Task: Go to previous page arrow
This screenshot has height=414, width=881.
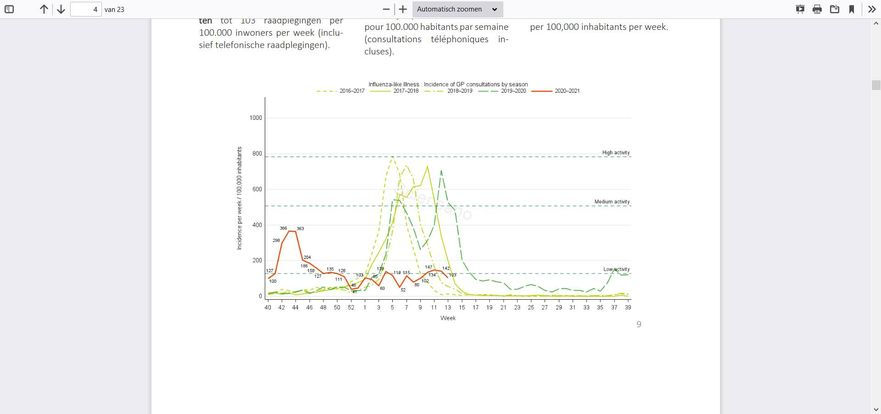Action: 44,9
